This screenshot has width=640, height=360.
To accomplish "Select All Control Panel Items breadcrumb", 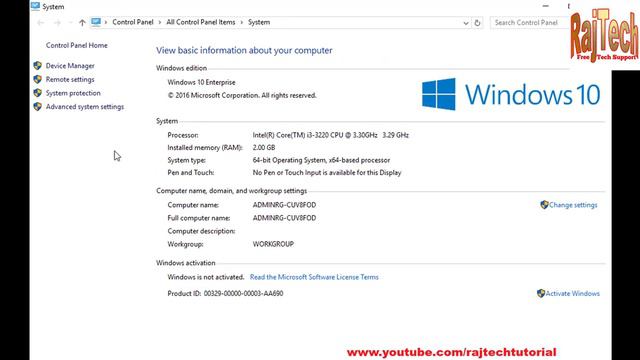I will pos(201,22).
